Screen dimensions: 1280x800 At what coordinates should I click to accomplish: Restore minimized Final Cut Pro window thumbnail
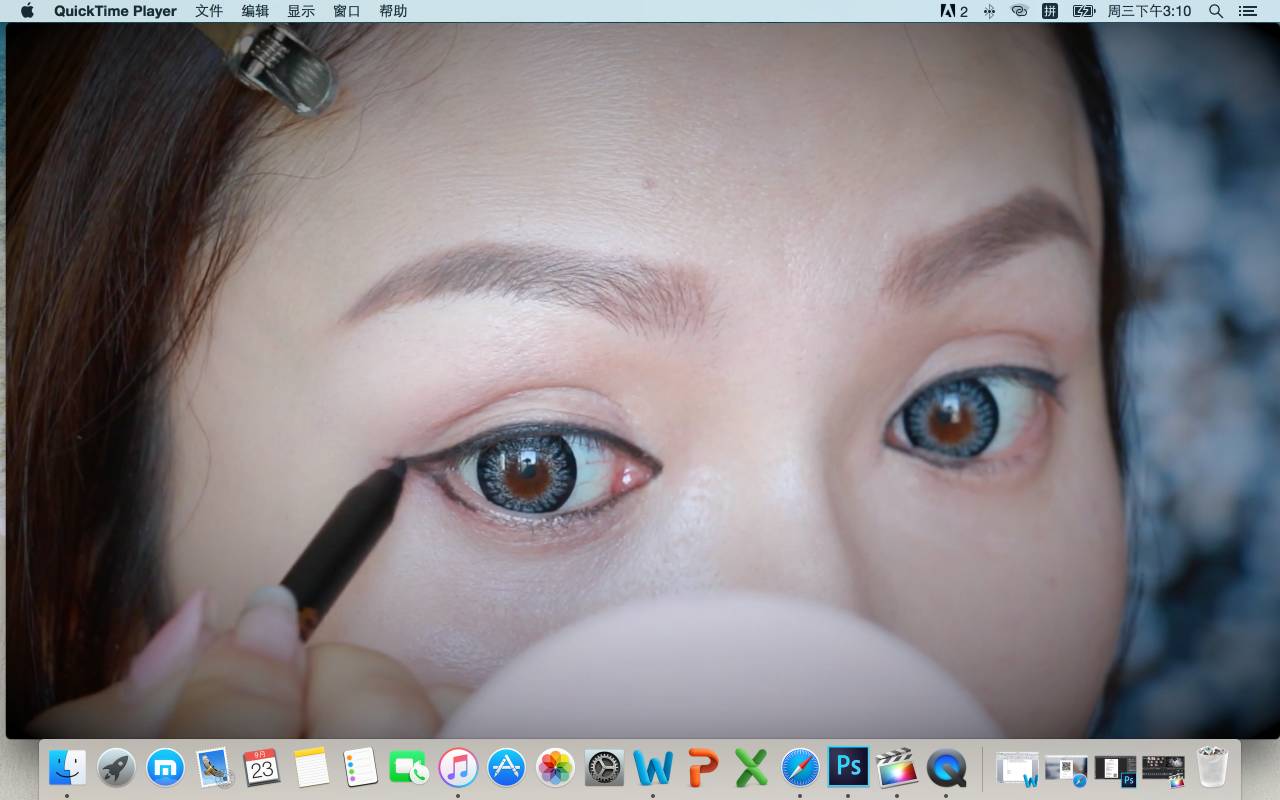point(1163,769)
